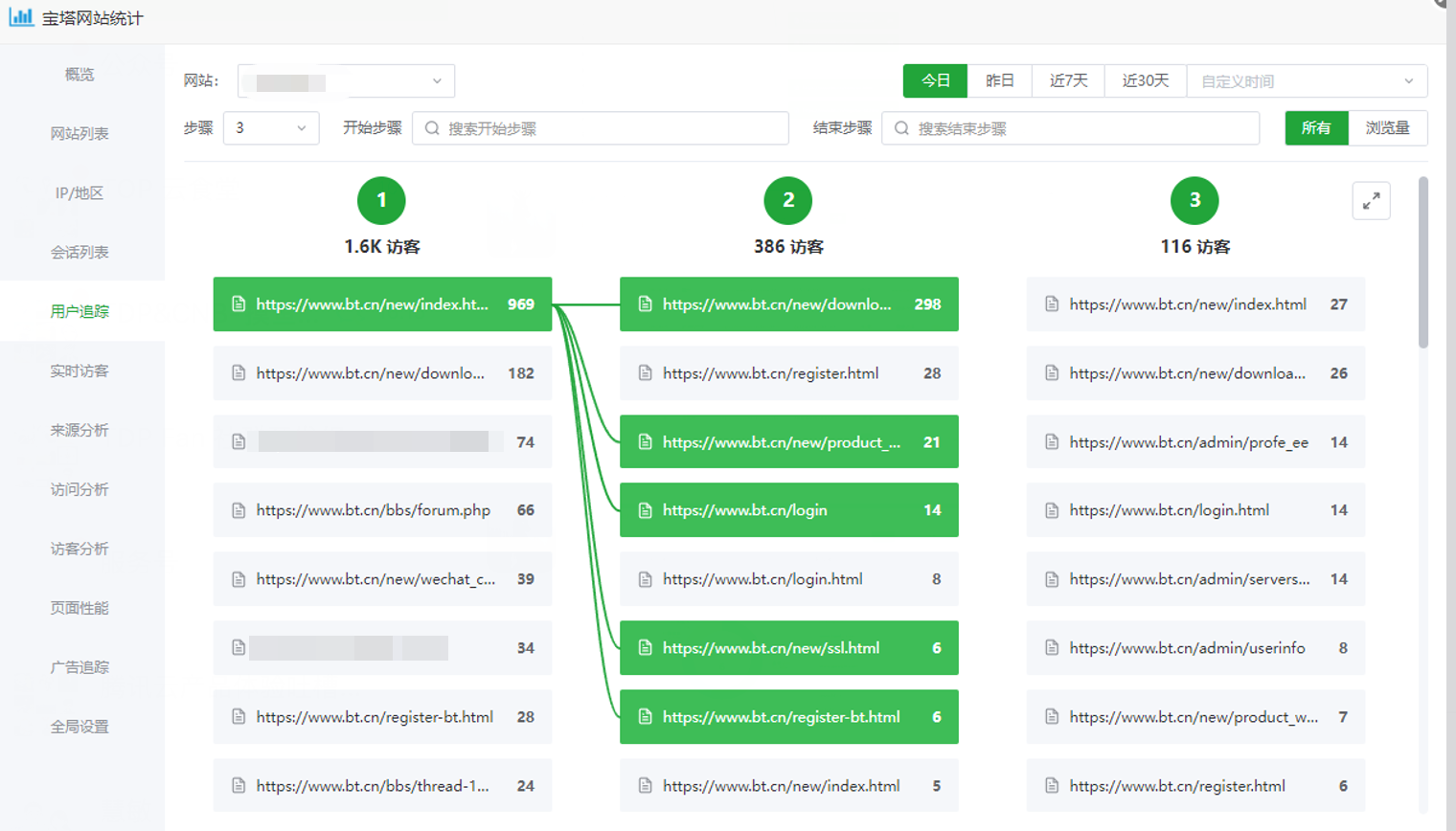The height and width of the screenshot is (831, 1456).
Task: Open 全局设置 in sidebar
Action: [x=80, y=727]
